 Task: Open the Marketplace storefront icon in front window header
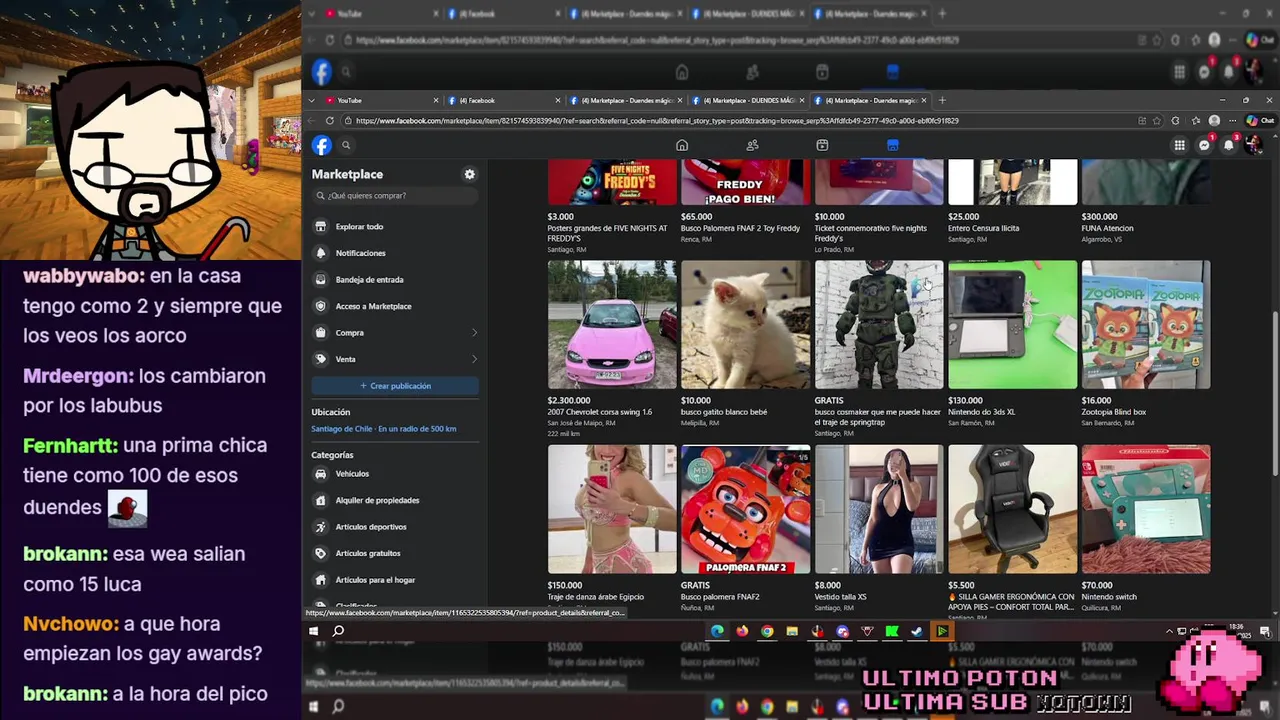[892, 146]
